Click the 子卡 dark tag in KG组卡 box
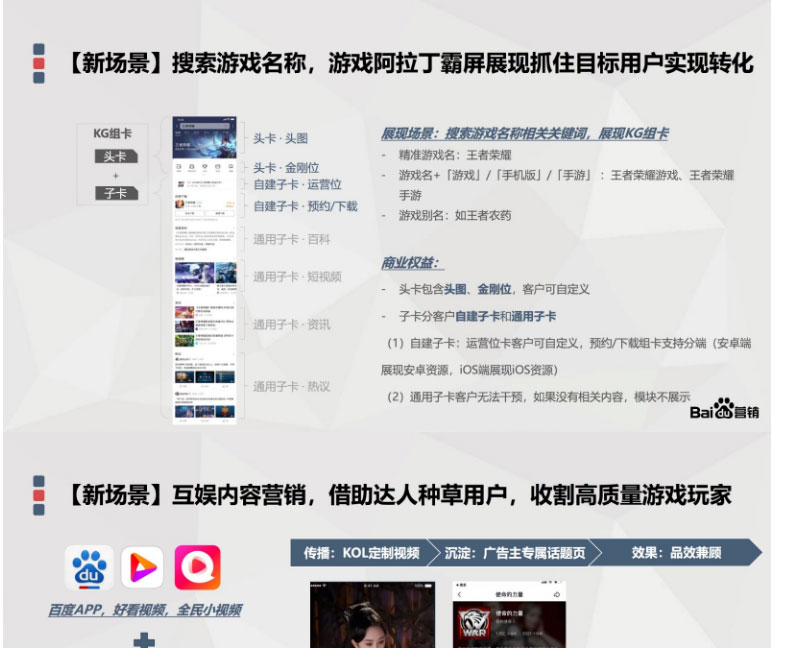The width and height of the screenshot is (792, 648). pyautogui.click(x=116, y=193)
